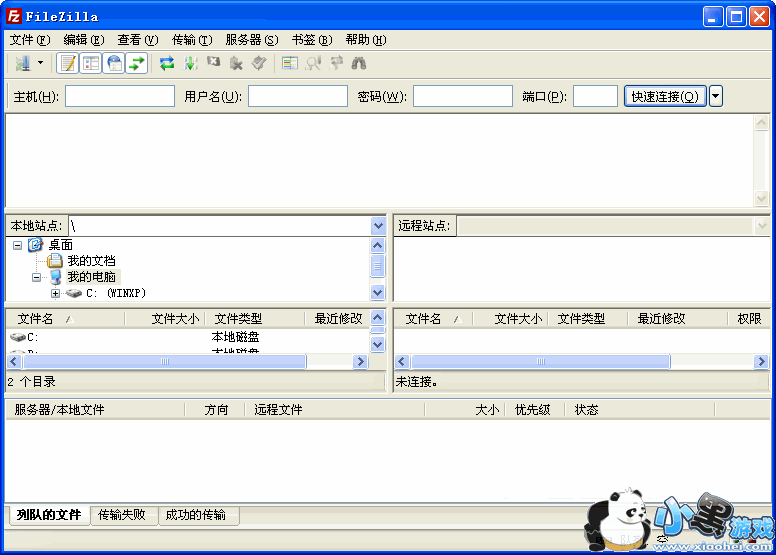Toggle the transfer queue display
Image resolution: width=776 pixels, height=555 pixels.
click(x=137, y=63)
